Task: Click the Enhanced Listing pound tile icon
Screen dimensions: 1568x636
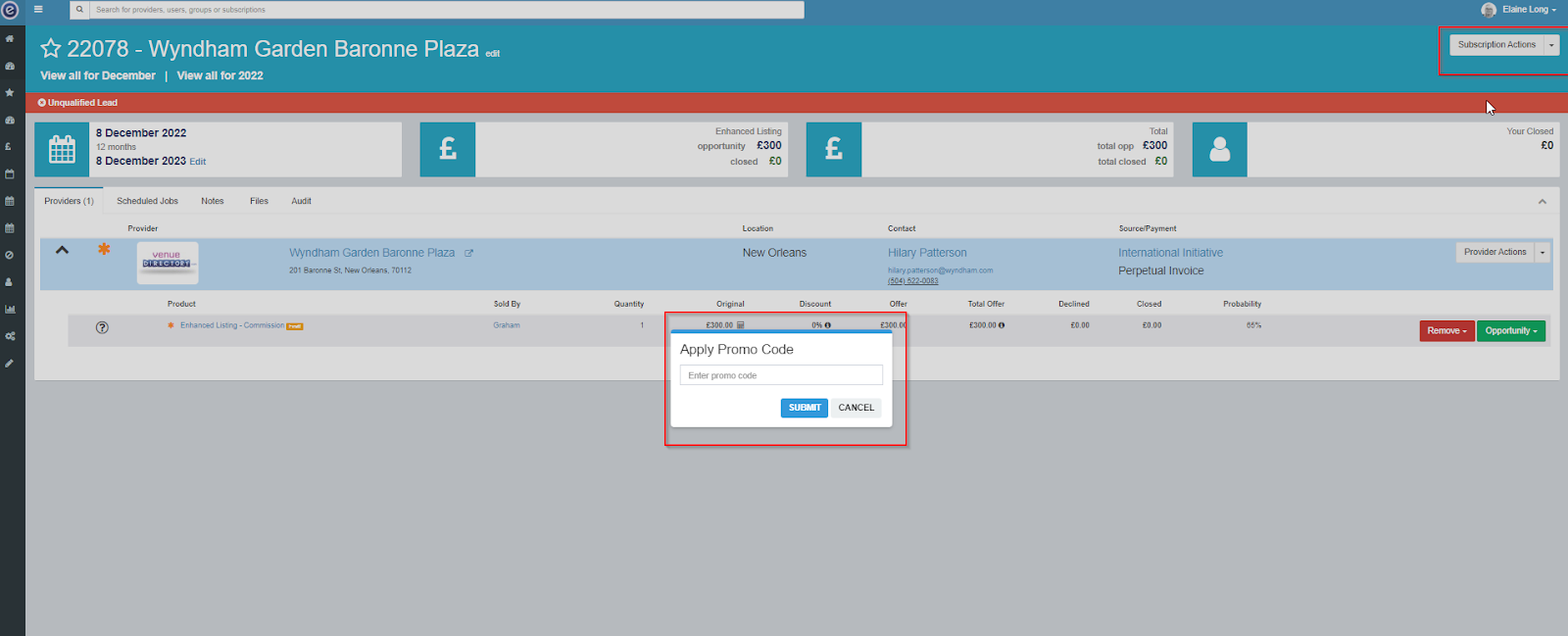Action: [448, 150]
